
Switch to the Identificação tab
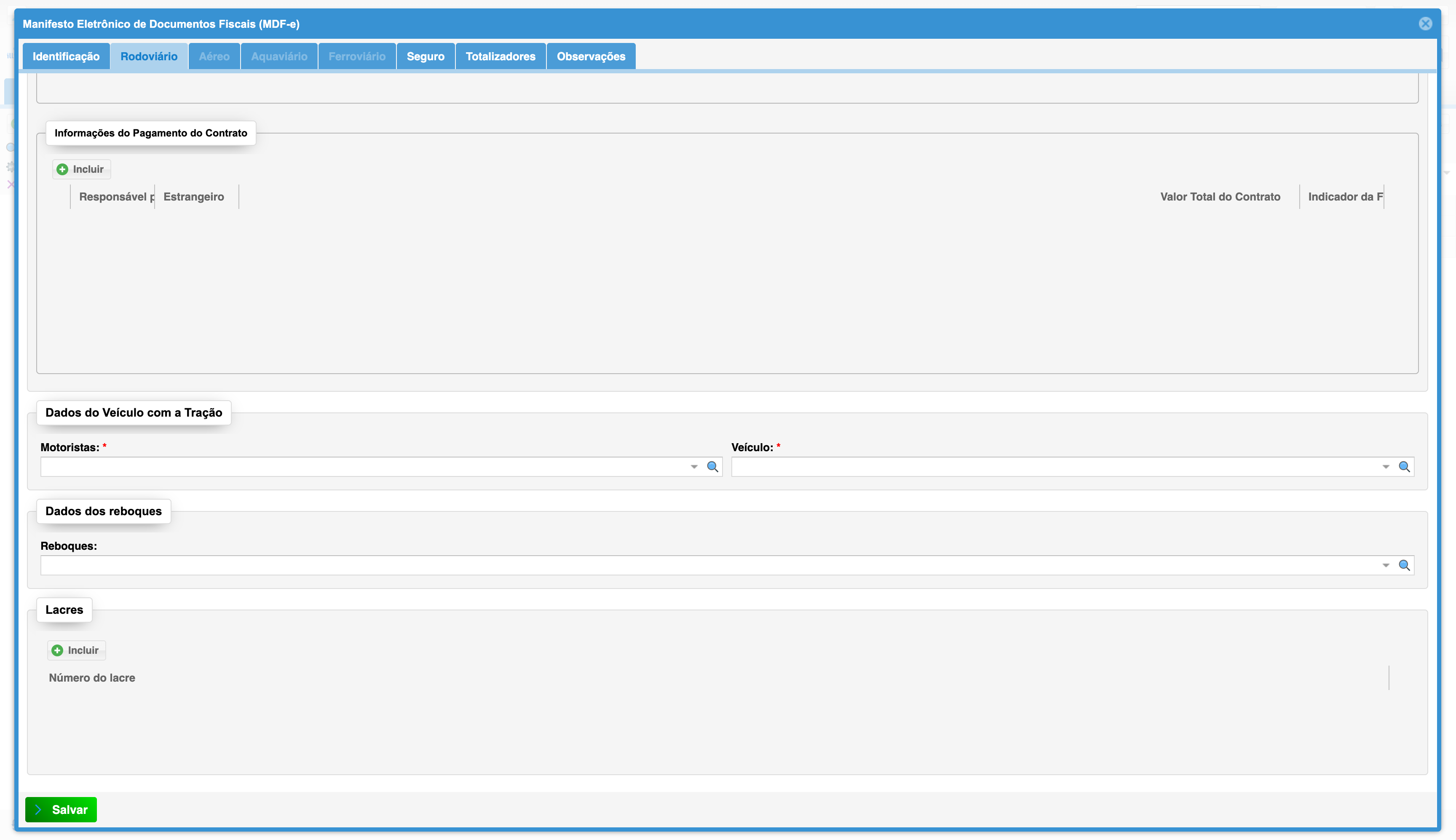tap(66, 56)
